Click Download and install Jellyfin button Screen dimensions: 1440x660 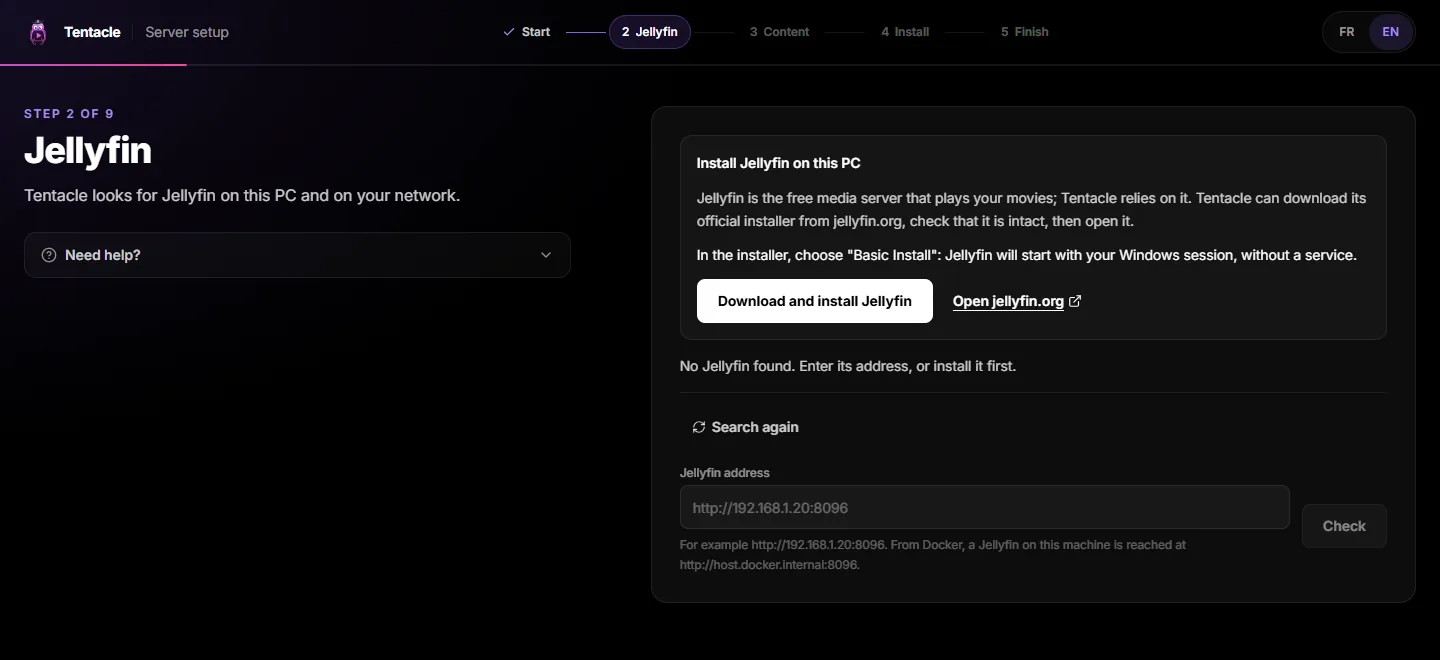[x=815, y=301]
